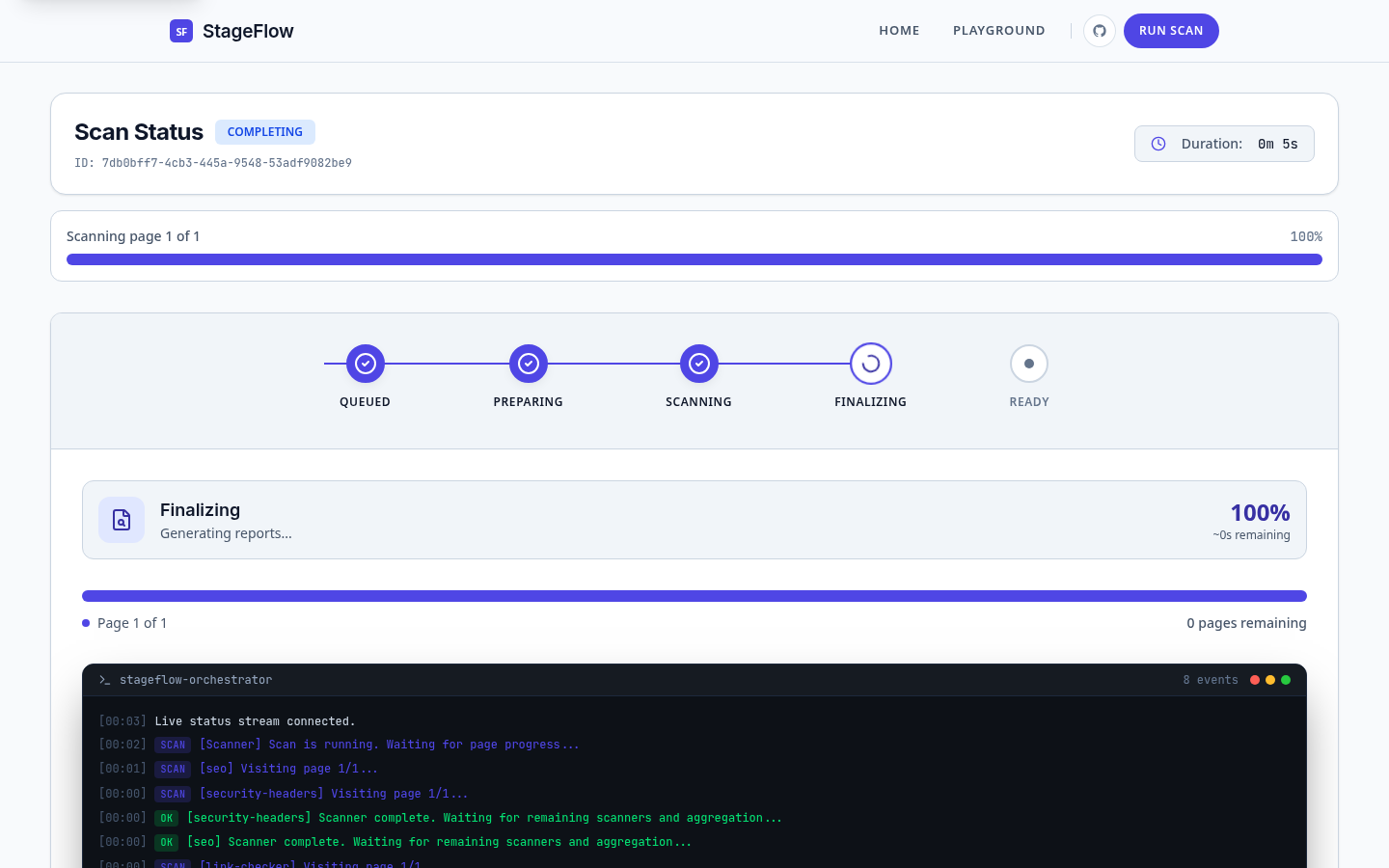Click the blue status dot beside Page 1
Viewport: 1389px width, 868px height.
86,623
